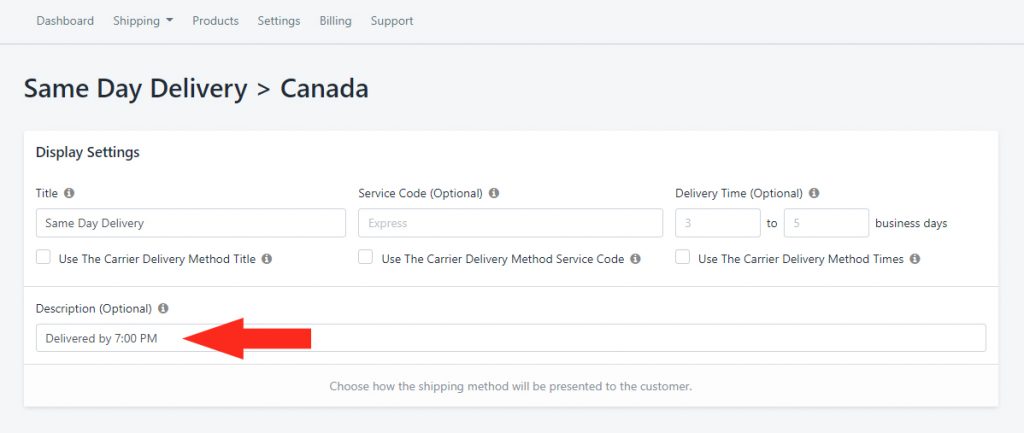This screenshot has width=1024, height=433.
Task: Focus the Title field with Same Day Delivery
Action: (191, 223)
